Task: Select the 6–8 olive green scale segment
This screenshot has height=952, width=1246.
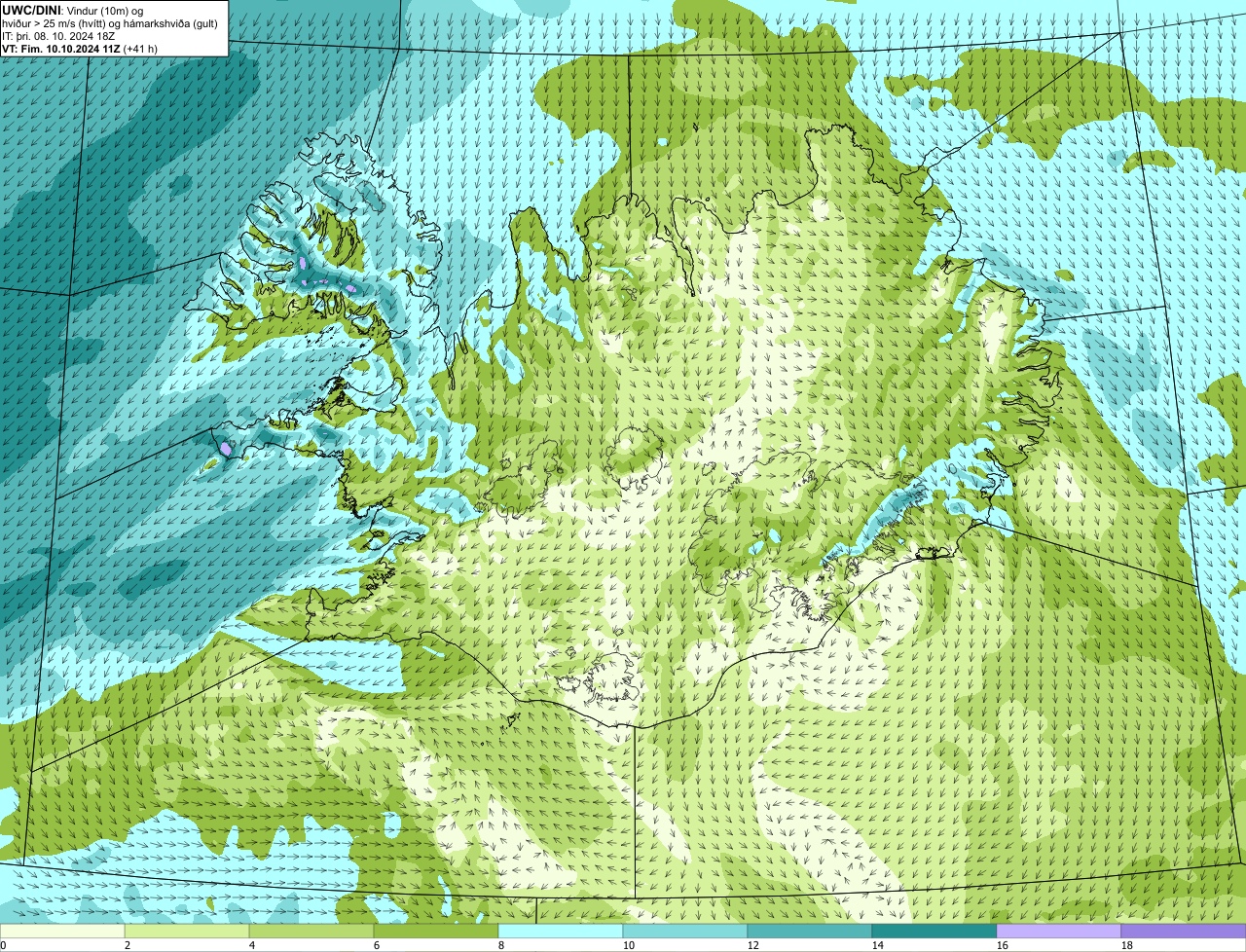Action: coord(436,931)
